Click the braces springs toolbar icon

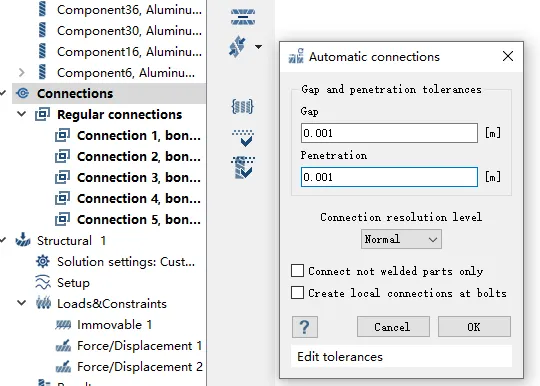(242, 106)
